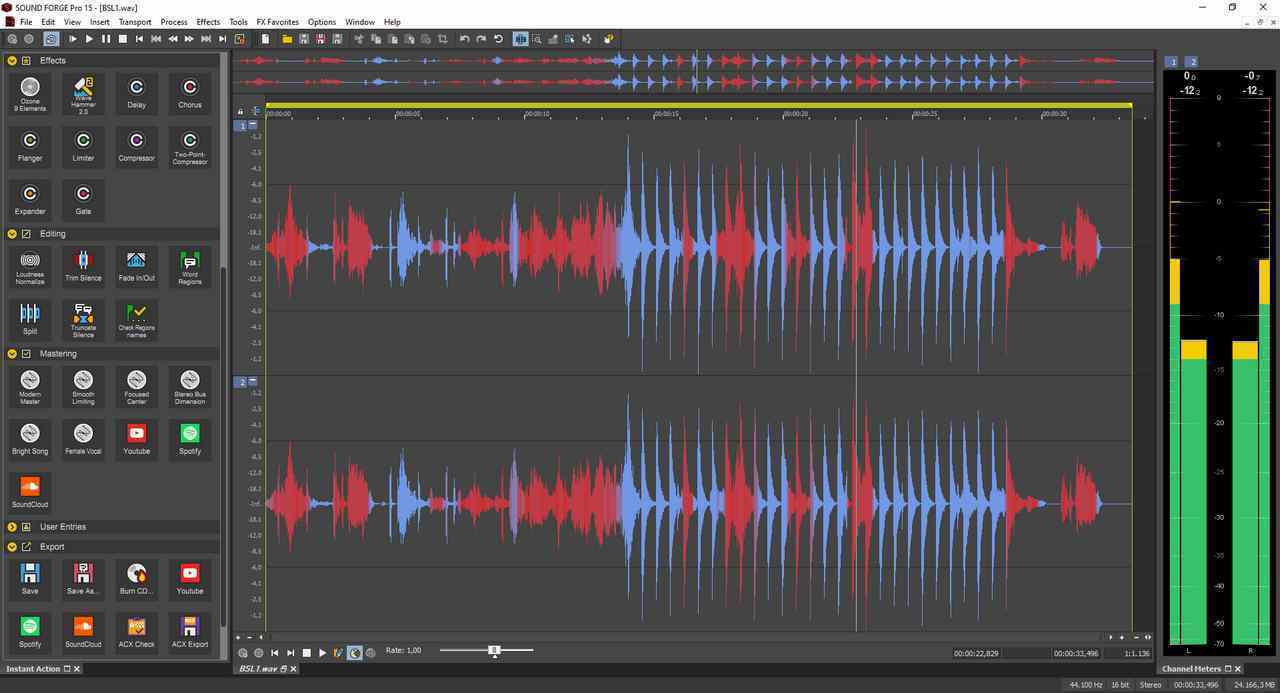Viewport: 1280px width, 693px height.
Task: Toggle the waveform lock icon
Action: [x=240, y=111]
